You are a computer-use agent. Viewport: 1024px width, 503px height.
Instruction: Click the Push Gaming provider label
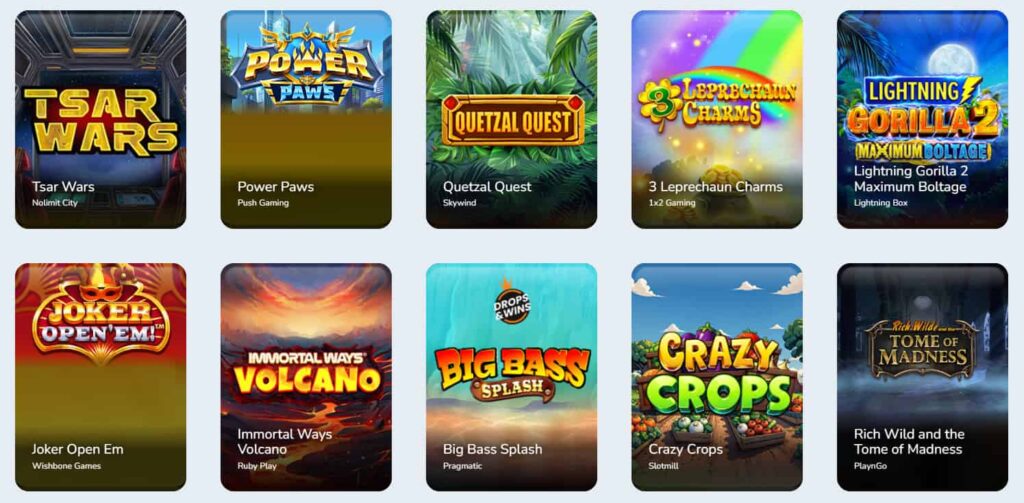[263, 203]
